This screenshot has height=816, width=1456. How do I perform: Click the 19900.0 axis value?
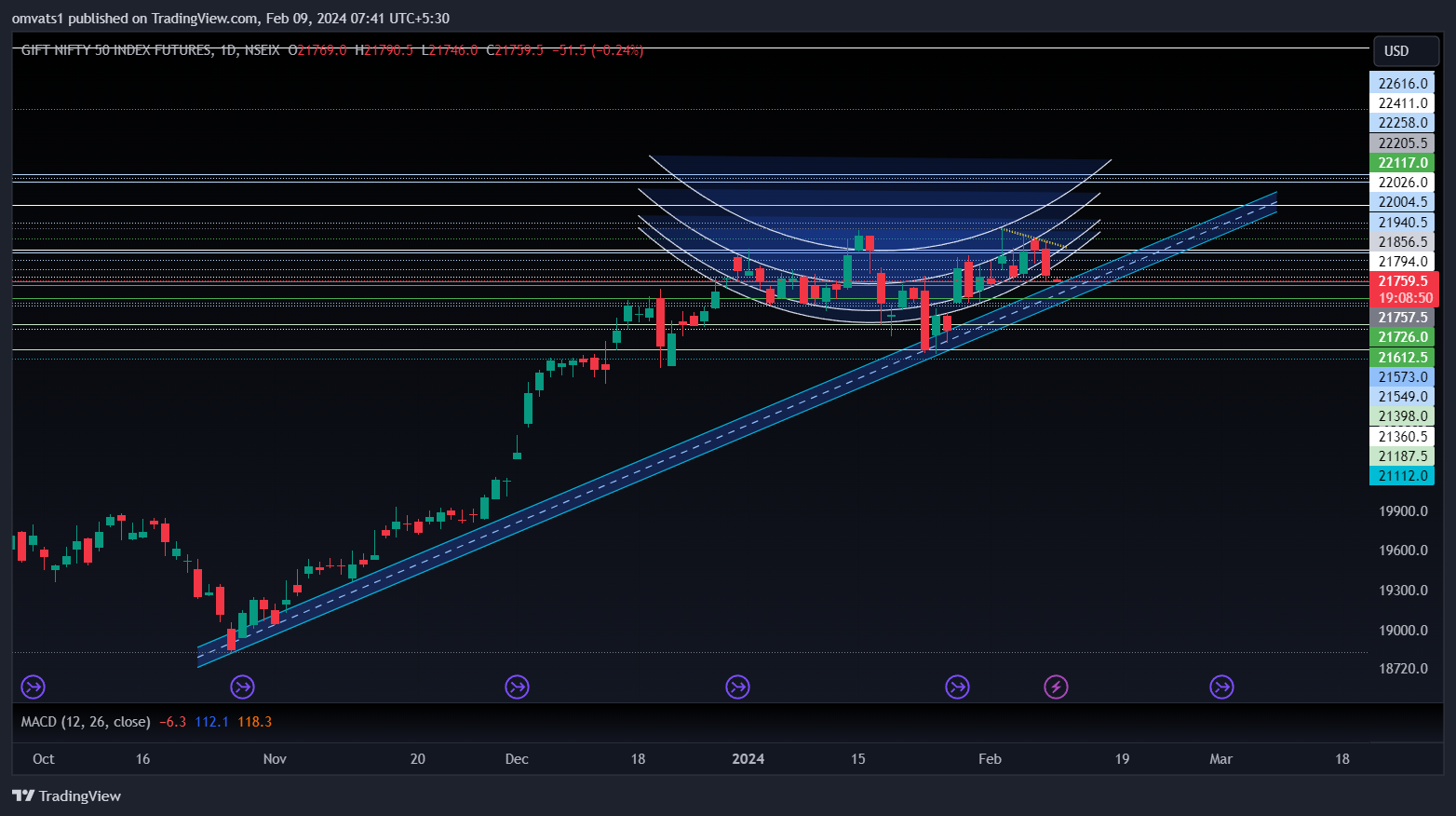pos(1403,511)
